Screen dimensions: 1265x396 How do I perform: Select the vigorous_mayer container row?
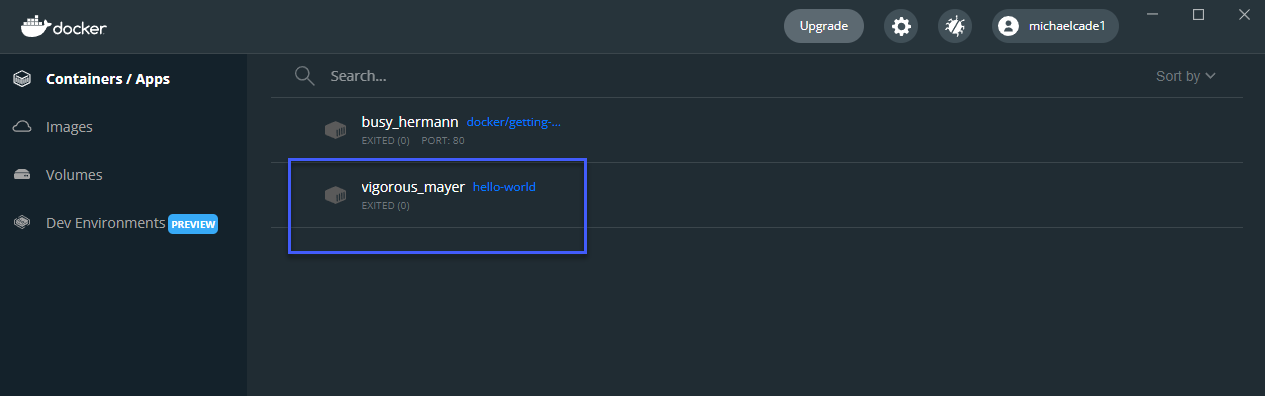coord(757,195)
